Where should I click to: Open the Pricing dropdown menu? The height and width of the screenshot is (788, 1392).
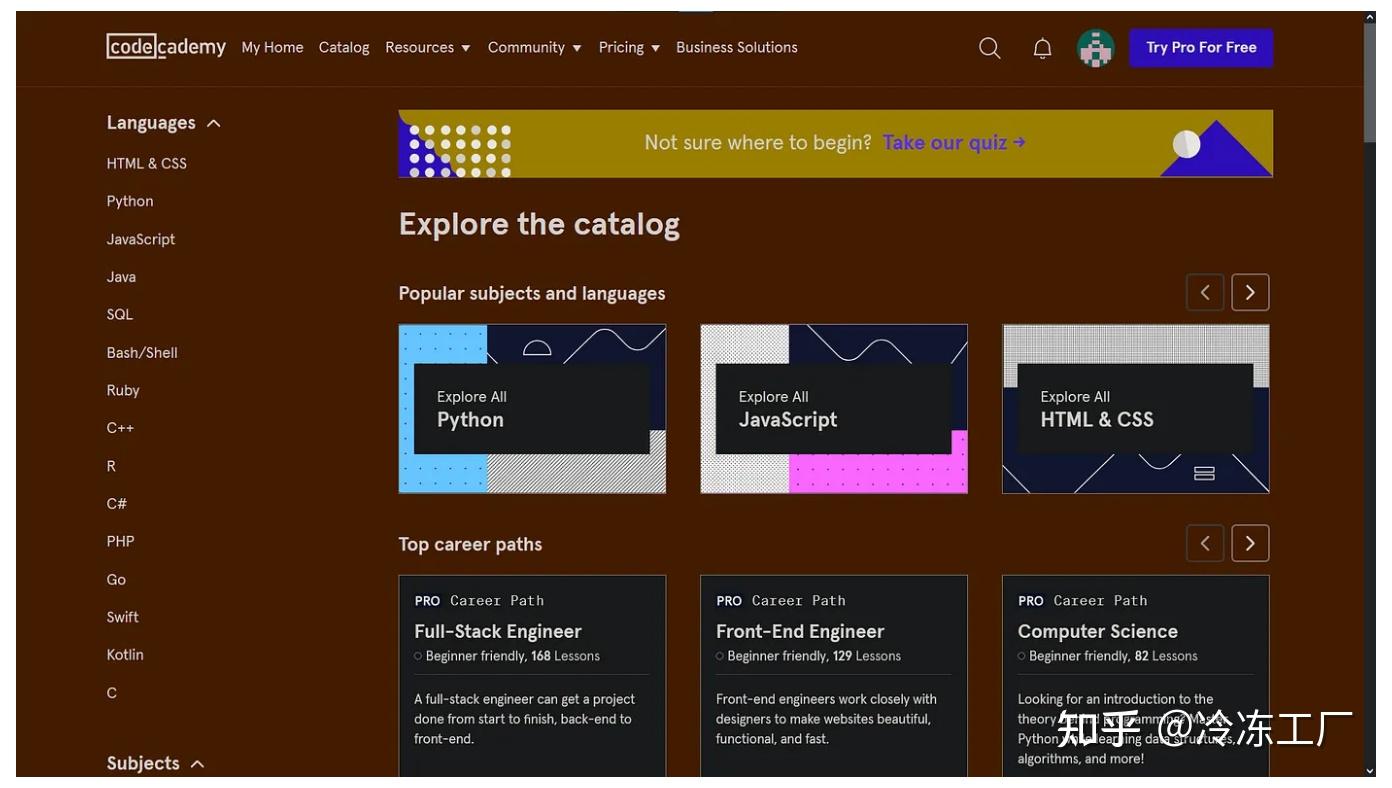pos(629,47)
